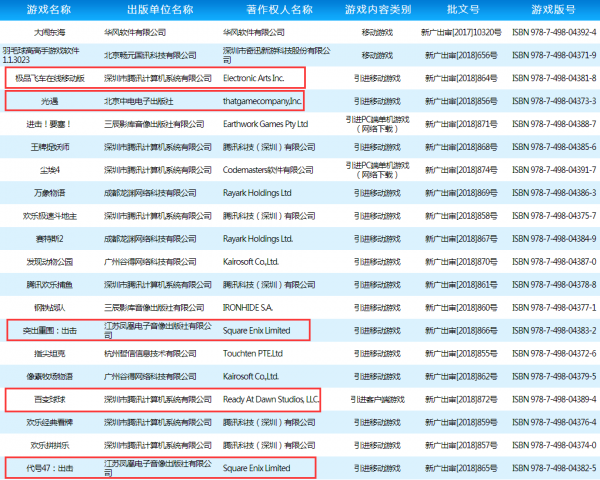Select ISBN 978-7-498-04382-5 in last row
600x480 pixels.
coord(554,468)
